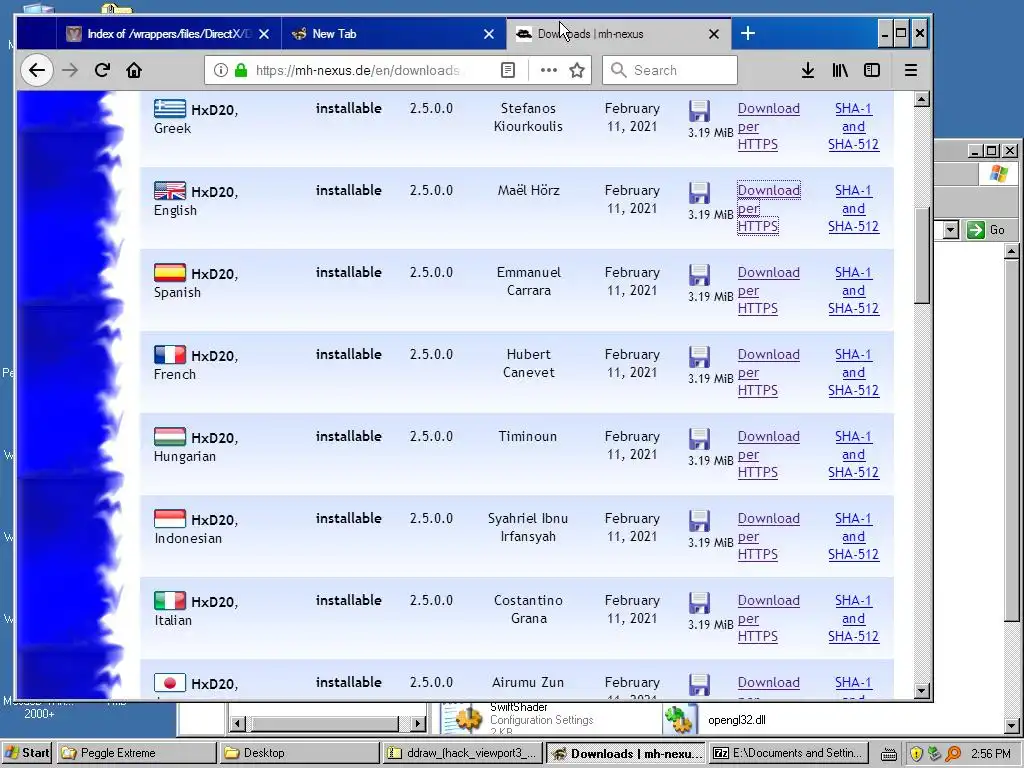Click floppy disk icon in Hungarian row
This screenshot has height=768, width=1024.
(x=699, y=439)
